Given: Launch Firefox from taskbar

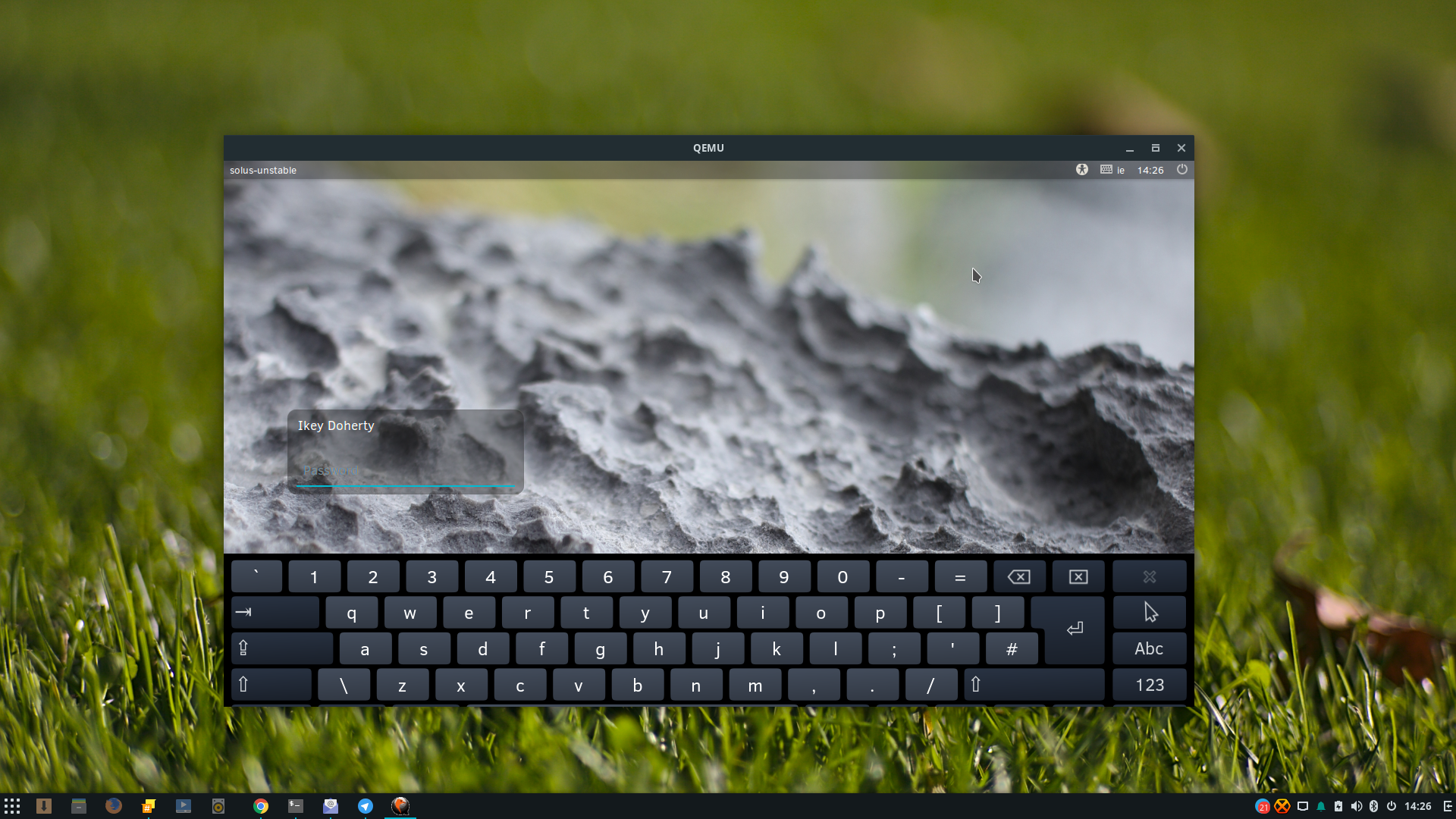Looking at the screenshot, I should (x=114, y=806).
